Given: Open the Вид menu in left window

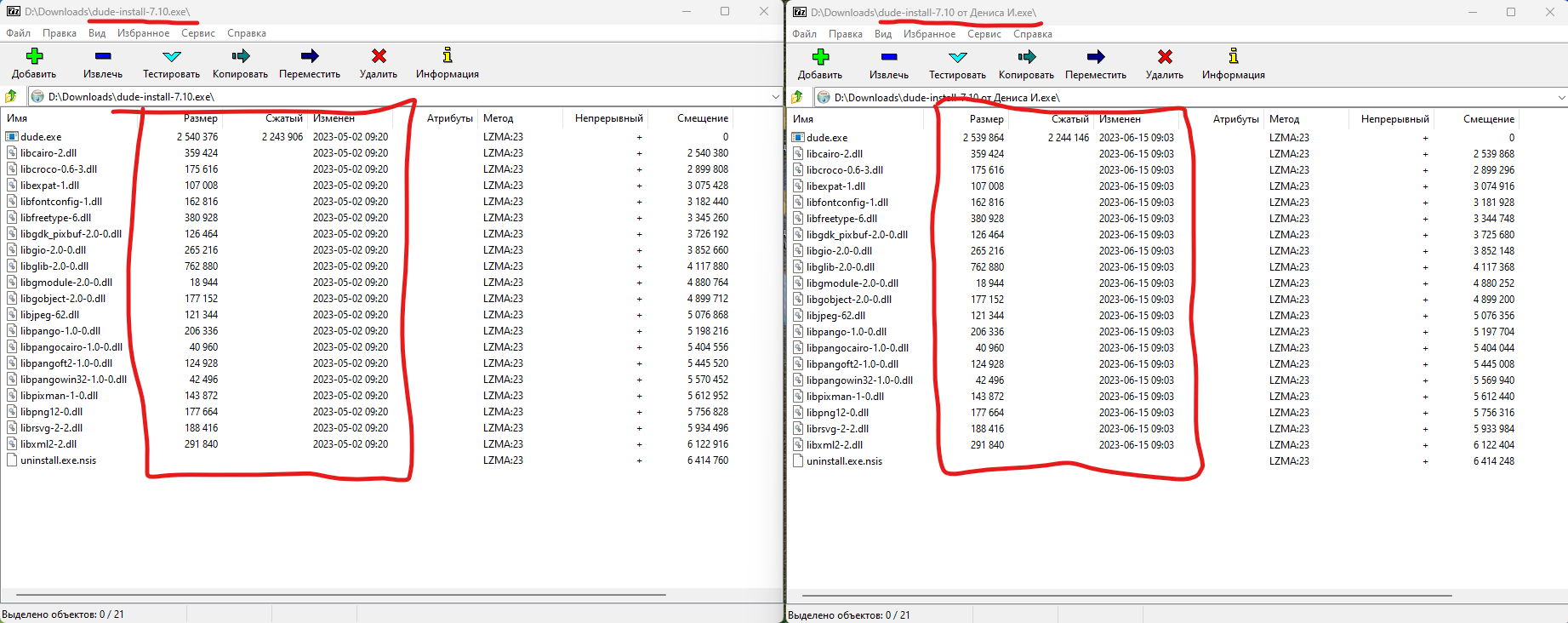Looking at the screenshot, I should [97, 33].
